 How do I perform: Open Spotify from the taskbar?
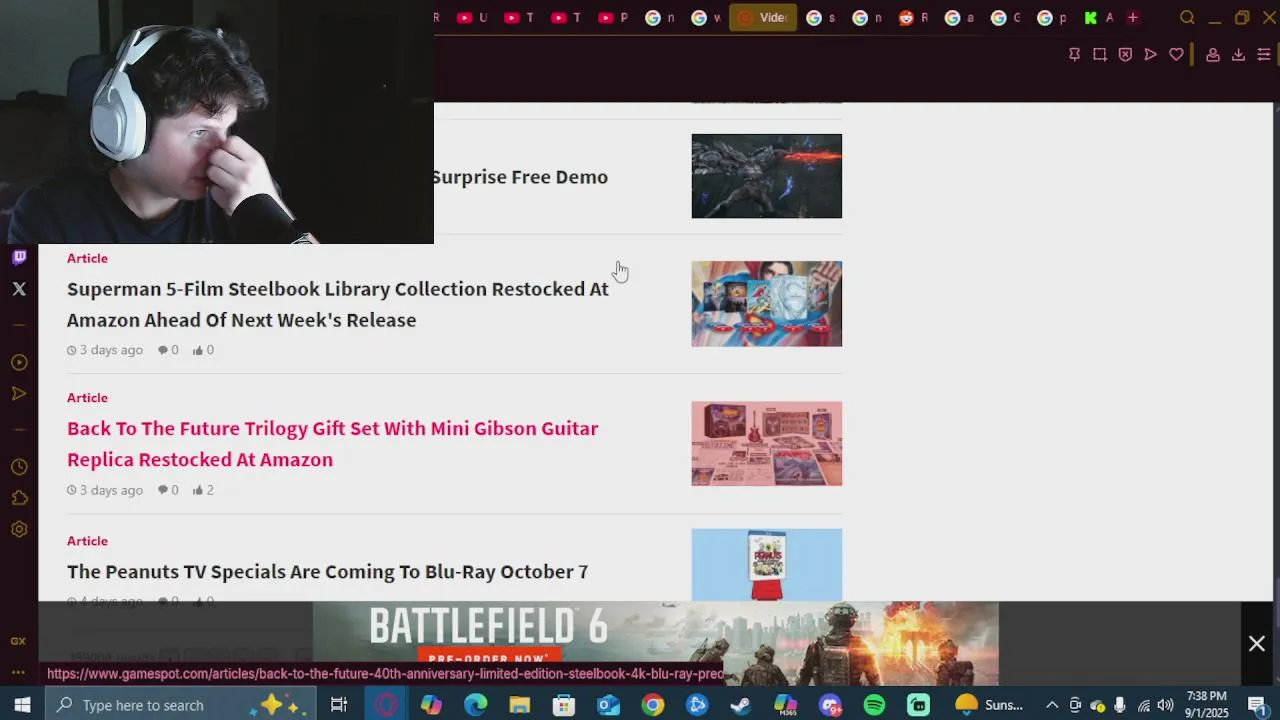(x=874, y=705)
